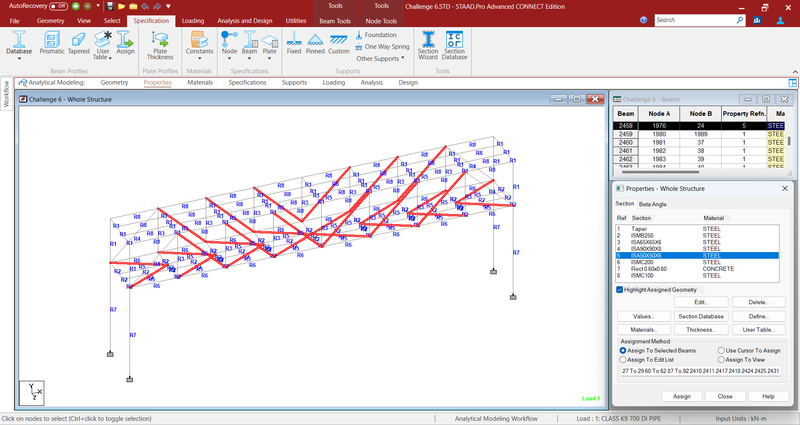Screen dimensions: 800x425
Task: Choose the Pinned support icon
Action: point(315,43)
